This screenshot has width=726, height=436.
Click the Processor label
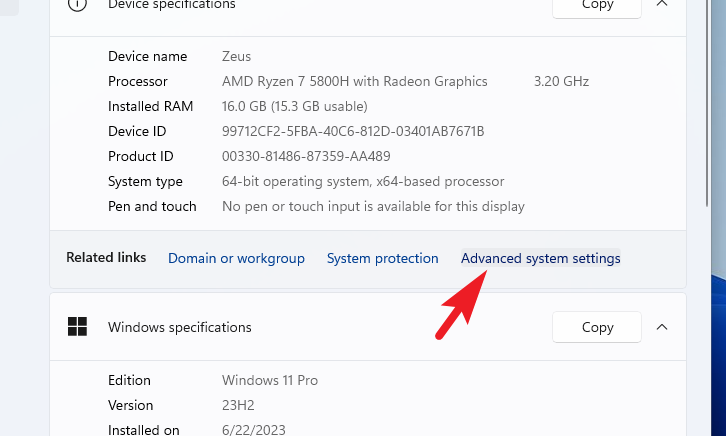(138, 81)
